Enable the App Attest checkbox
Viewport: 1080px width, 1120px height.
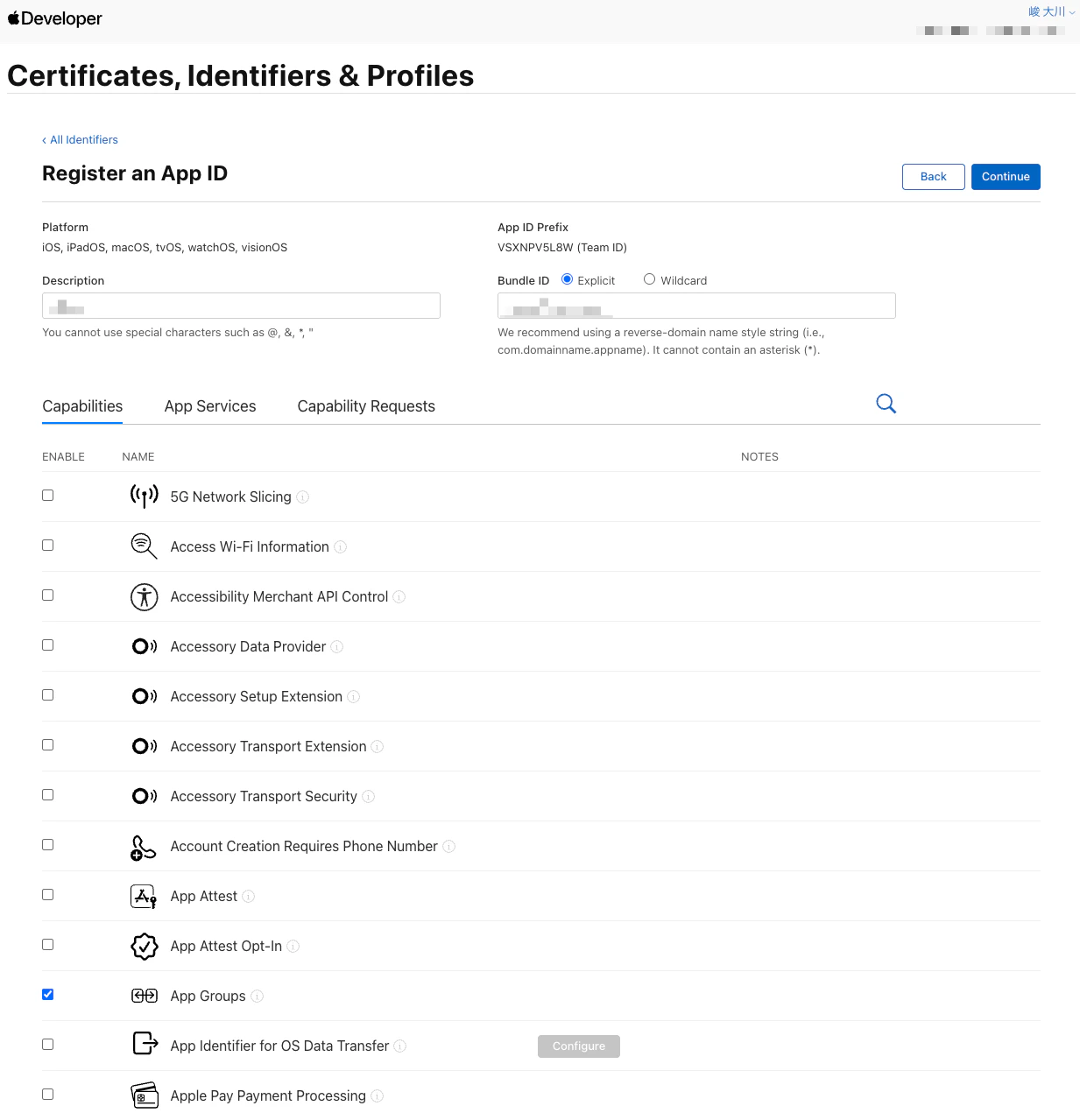[48, 895]
